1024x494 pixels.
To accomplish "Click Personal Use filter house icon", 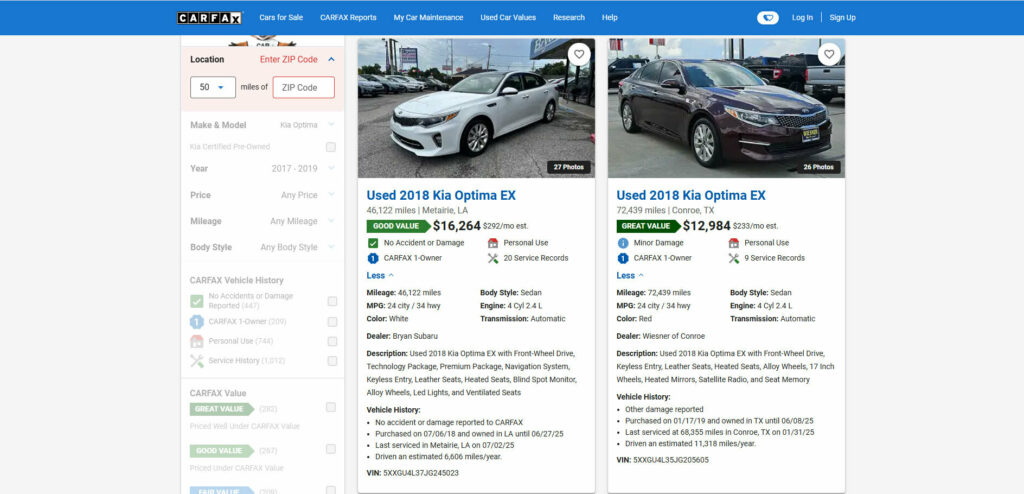I will tap(197, 341).
